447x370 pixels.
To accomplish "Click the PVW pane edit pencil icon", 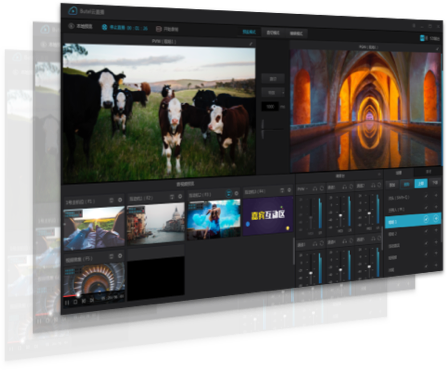I will [x=251, y=43].
